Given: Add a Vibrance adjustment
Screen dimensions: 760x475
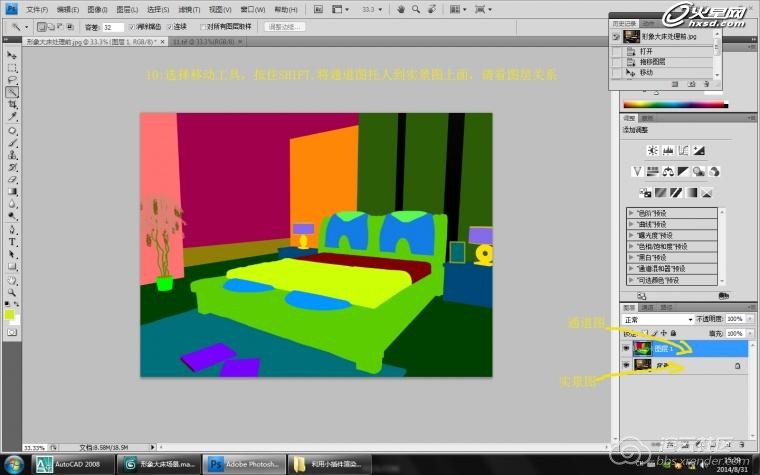Looking at the screenshot, I should tap(637, 171).
